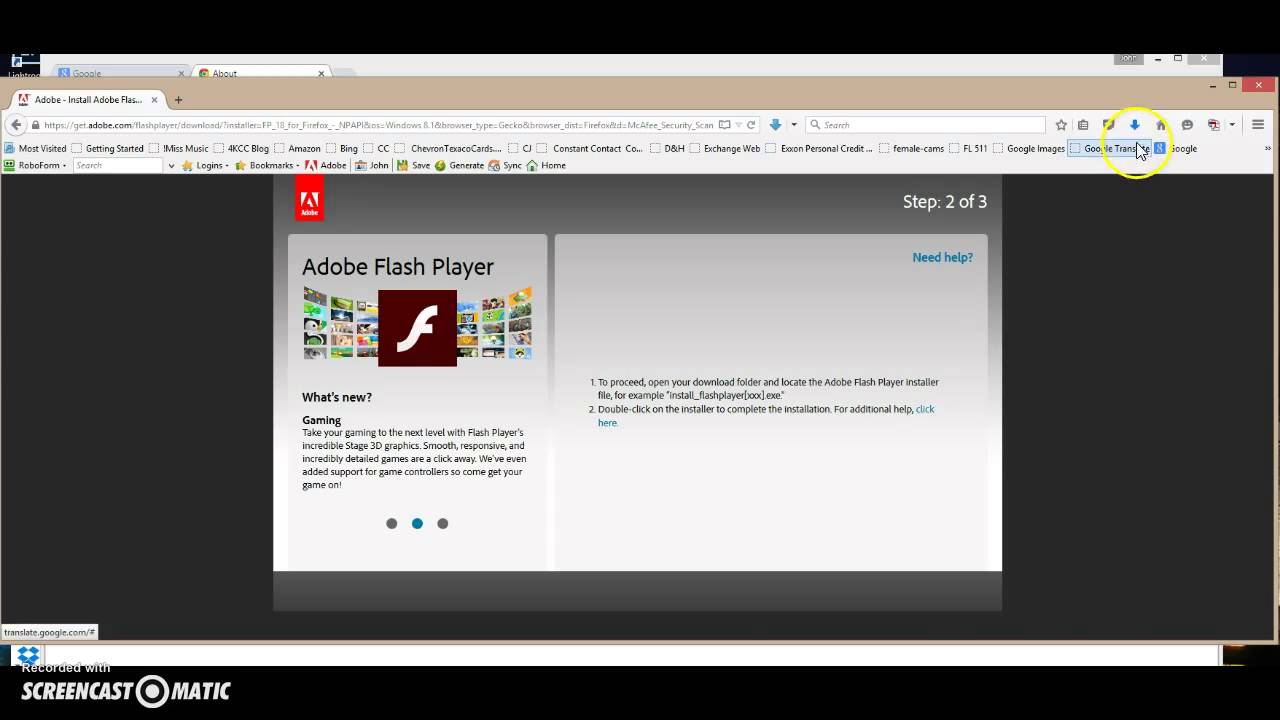
Task: Click RoboForm Home icon
Action: [x=546, y=165]
